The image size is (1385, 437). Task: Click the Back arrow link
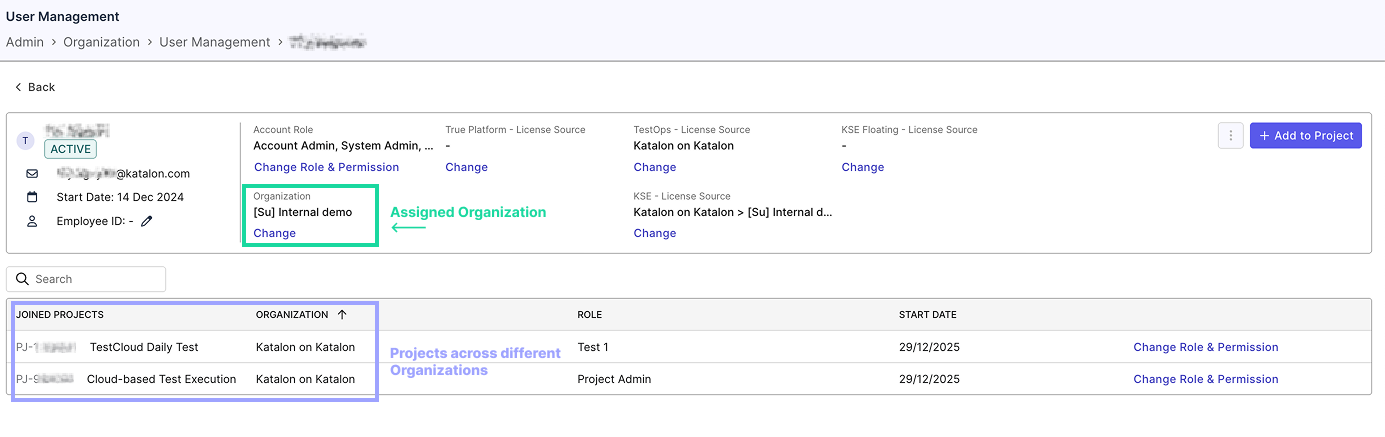(x=35, y=87)
